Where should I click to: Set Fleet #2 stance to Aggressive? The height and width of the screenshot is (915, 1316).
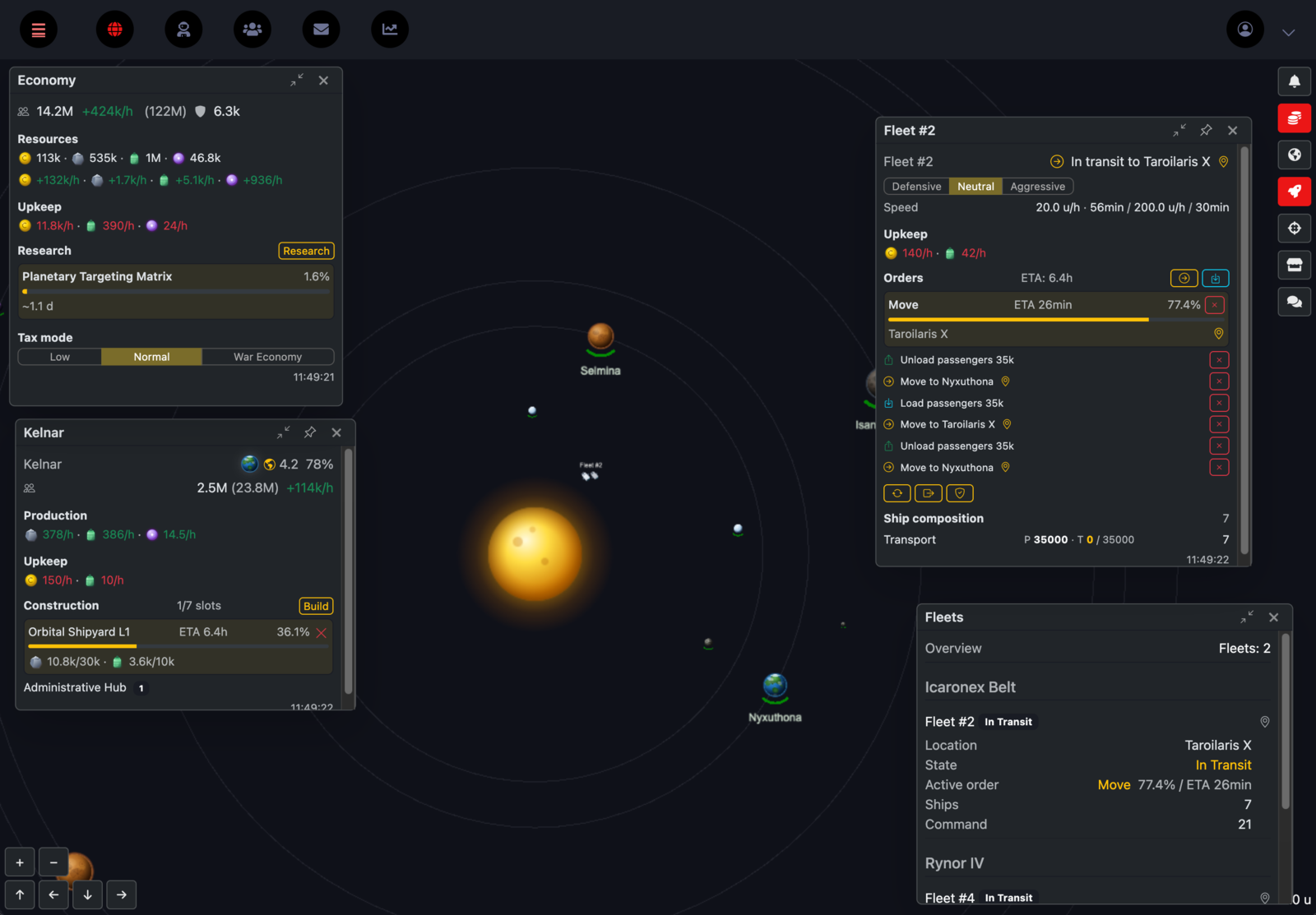(1037, 187)
